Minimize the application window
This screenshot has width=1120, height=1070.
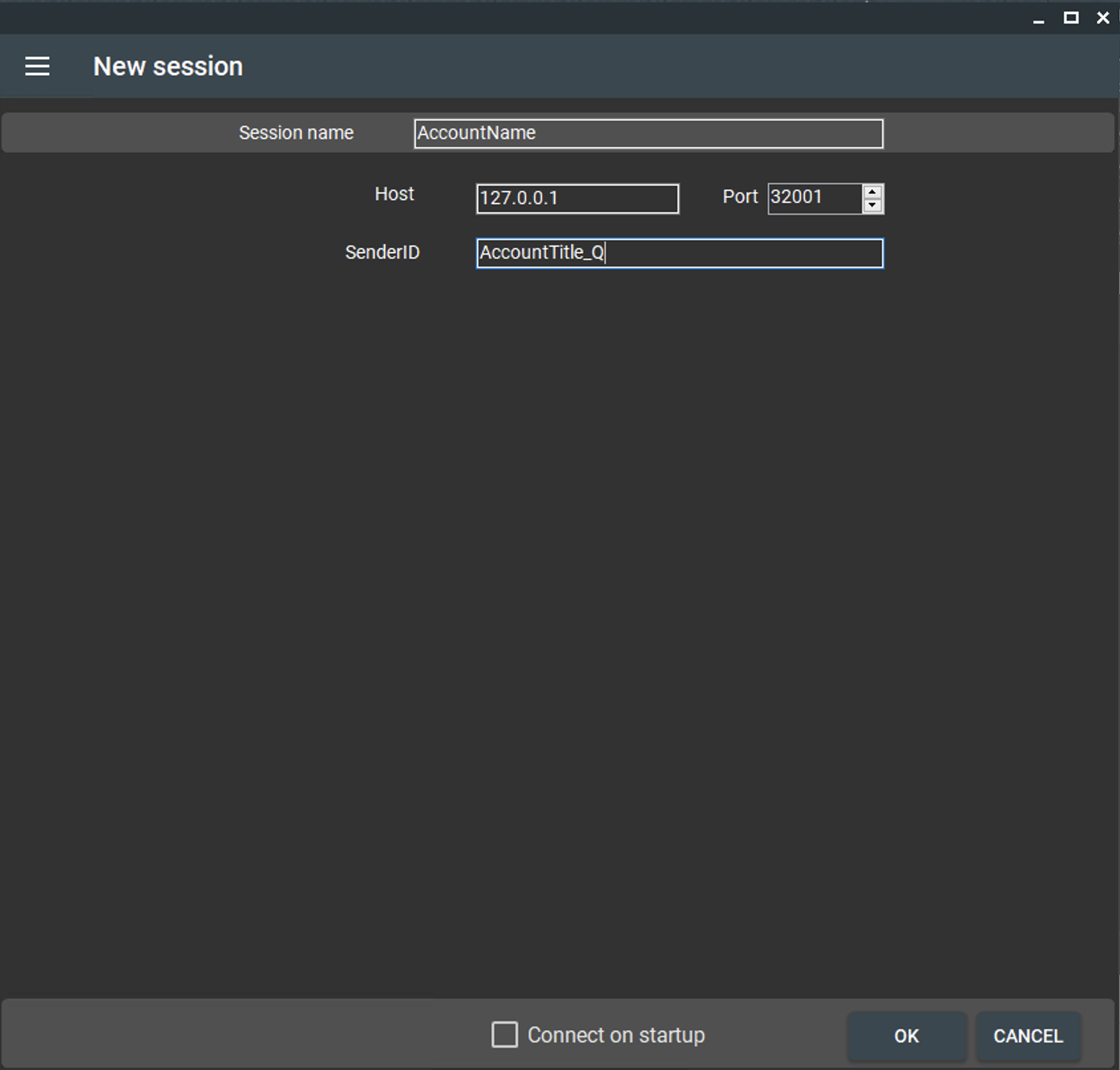pos(1039,18)
